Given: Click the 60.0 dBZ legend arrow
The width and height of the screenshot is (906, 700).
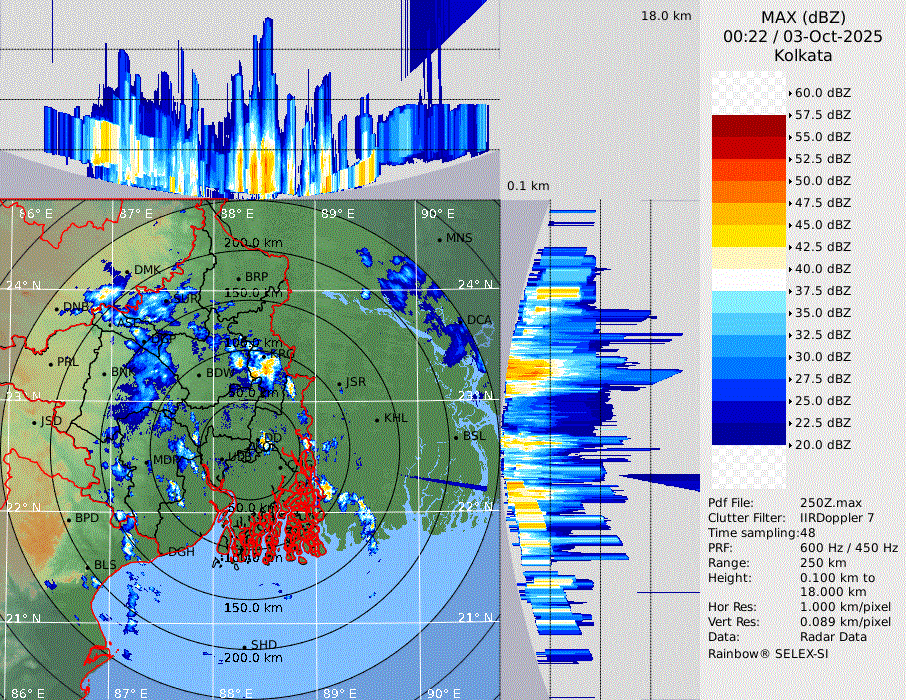Looking at the screenshot, I should [790, 93].
